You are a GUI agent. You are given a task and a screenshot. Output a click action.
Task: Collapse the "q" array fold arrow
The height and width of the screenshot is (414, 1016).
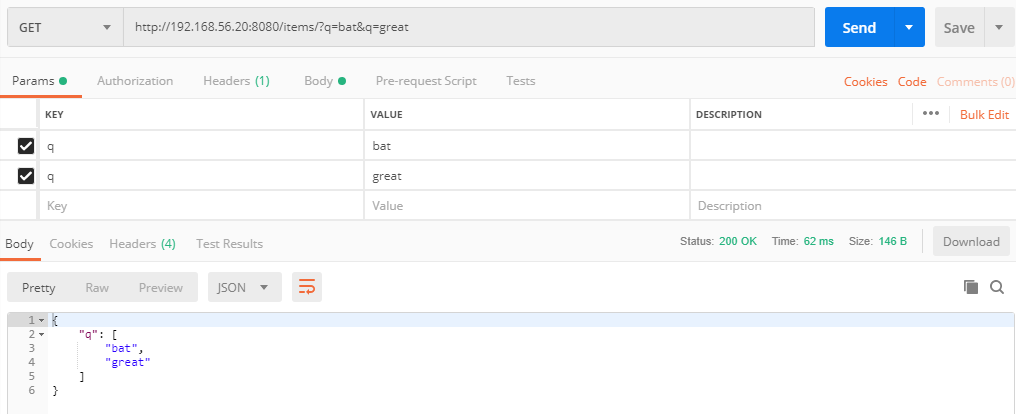pyautogui.click(x=41, y=335)
